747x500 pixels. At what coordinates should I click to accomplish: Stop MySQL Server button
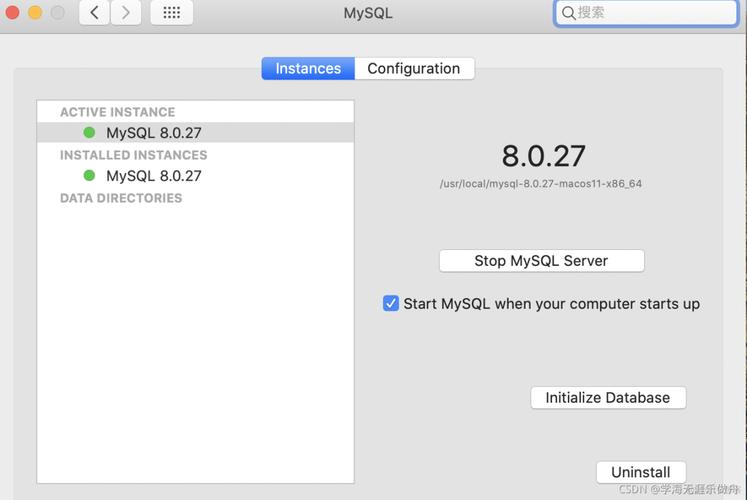(542, 261)
